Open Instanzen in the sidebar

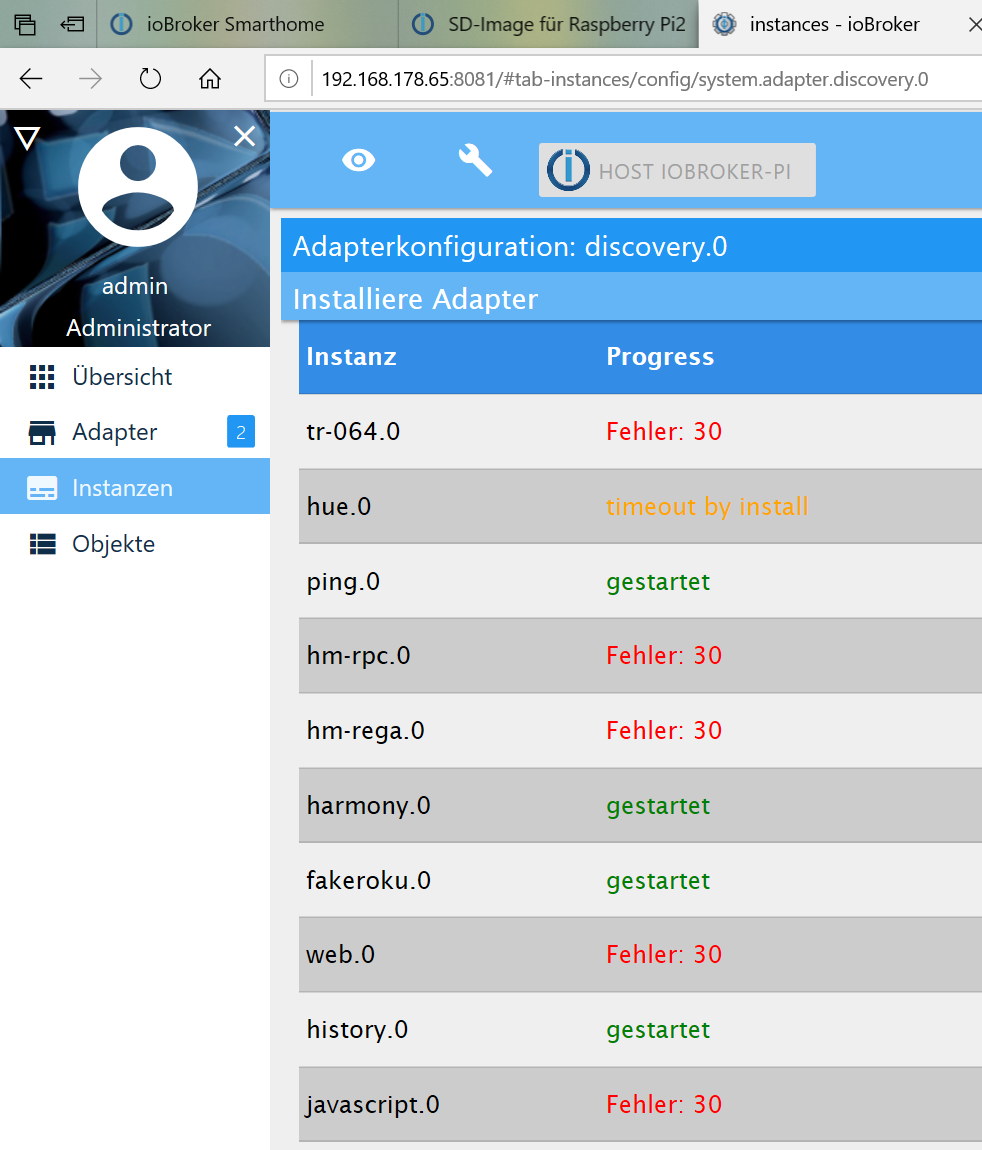(135, 488)
